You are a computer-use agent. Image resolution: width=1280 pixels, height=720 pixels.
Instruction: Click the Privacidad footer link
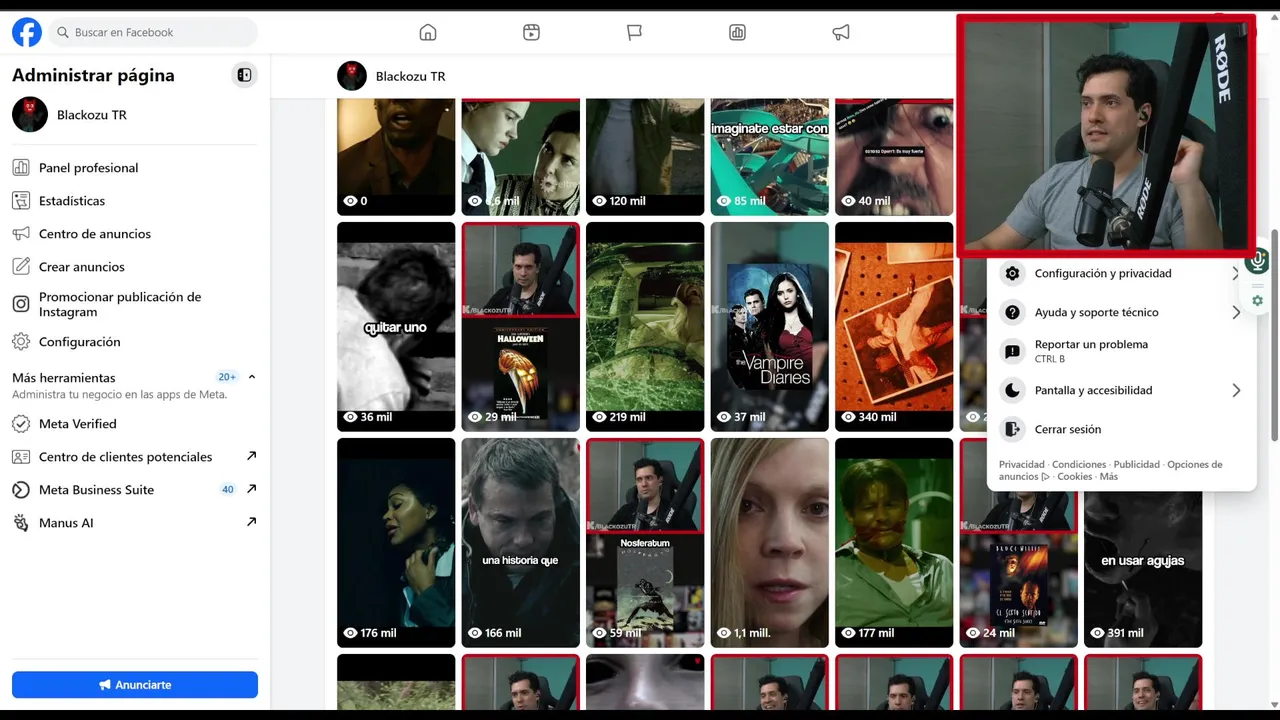pyautogui.click(x=1021, y=465)
